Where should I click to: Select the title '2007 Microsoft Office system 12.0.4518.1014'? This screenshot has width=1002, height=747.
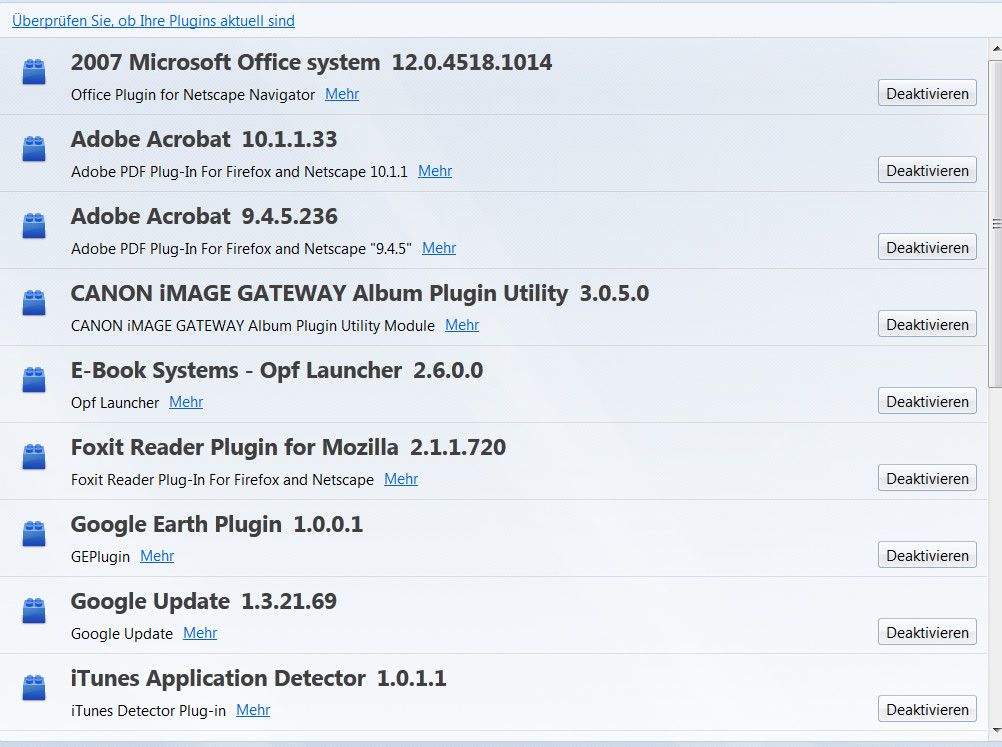coord(311,62)
